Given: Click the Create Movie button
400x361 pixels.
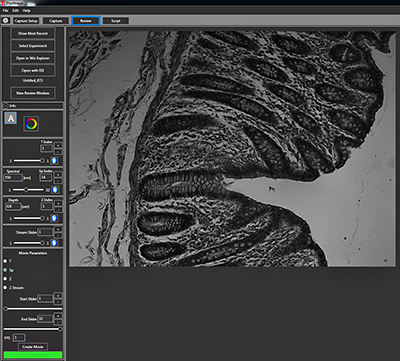Looking at the screenshot, I should tap(33, 347).
